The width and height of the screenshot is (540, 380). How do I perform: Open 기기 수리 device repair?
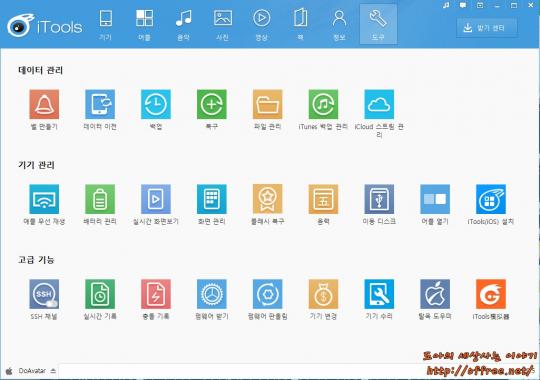tap(379, 294)
